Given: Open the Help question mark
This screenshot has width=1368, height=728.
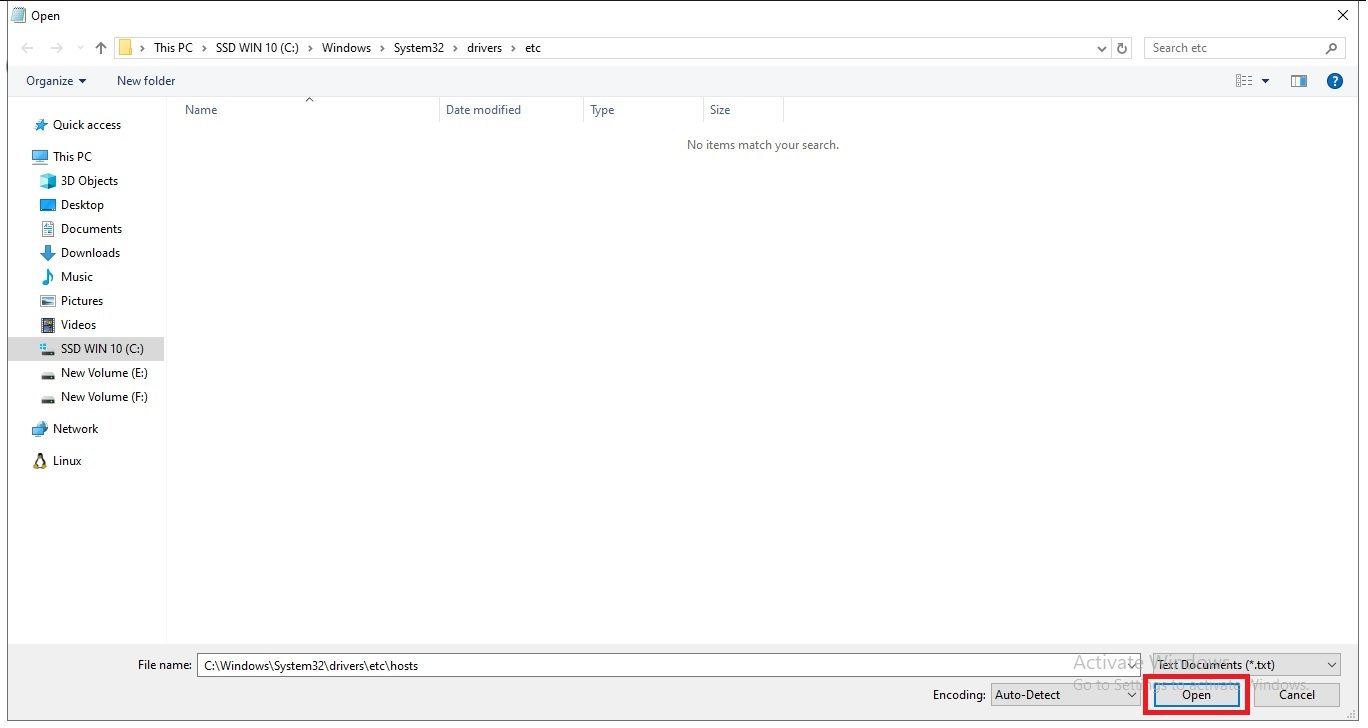Looking at the screenshot, I should point(1335,81).
